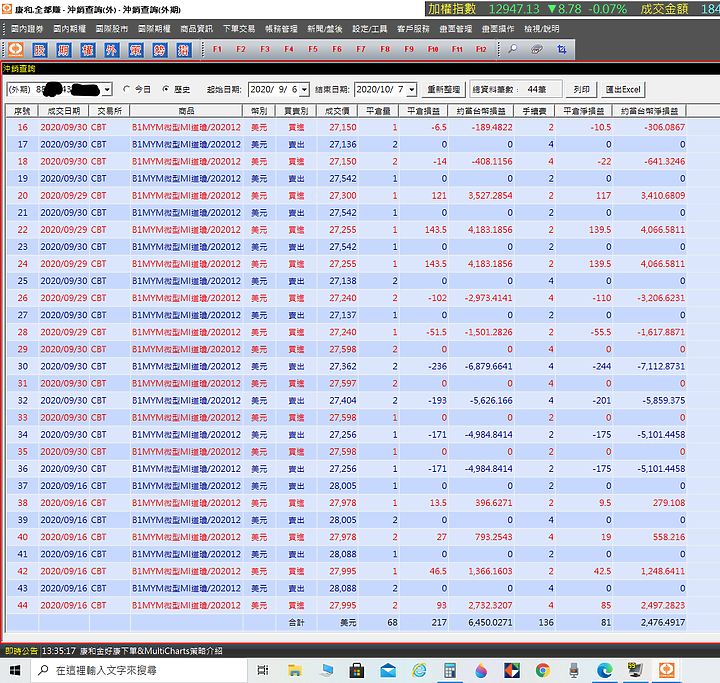Select the 歷史 radio button
720x683 pixels.
[x=166, y=89]
